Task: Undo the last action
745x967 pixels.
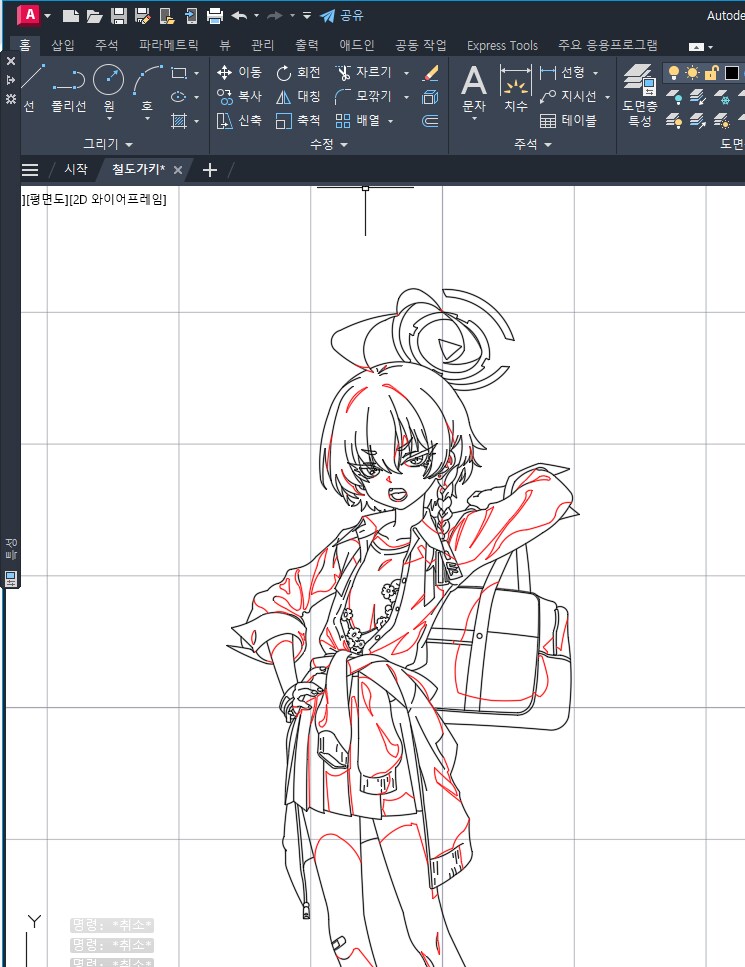Action: click(239, 15)
